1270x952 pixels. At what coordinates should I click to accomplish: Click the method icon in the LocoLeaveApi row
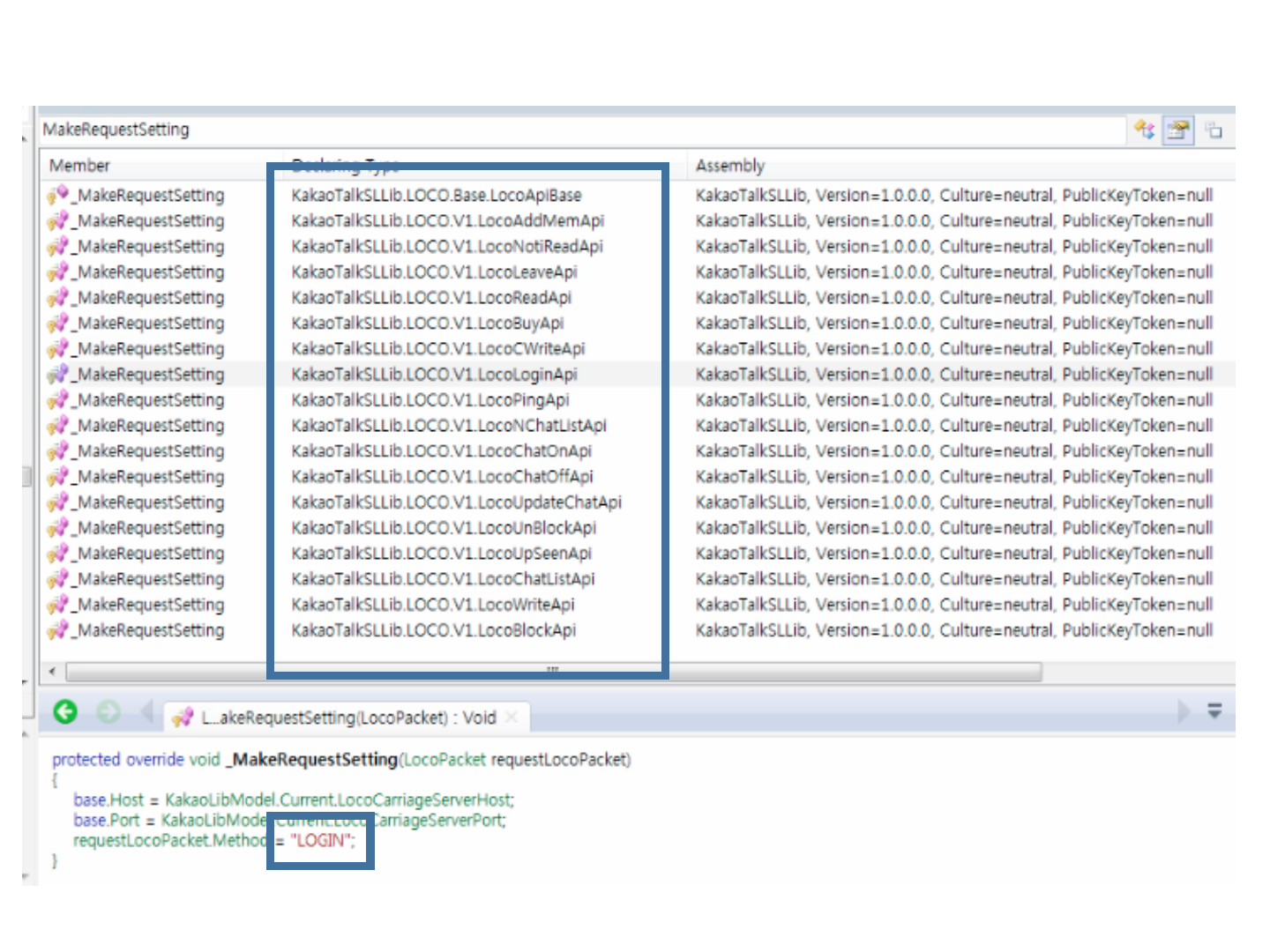pos(58,271)
